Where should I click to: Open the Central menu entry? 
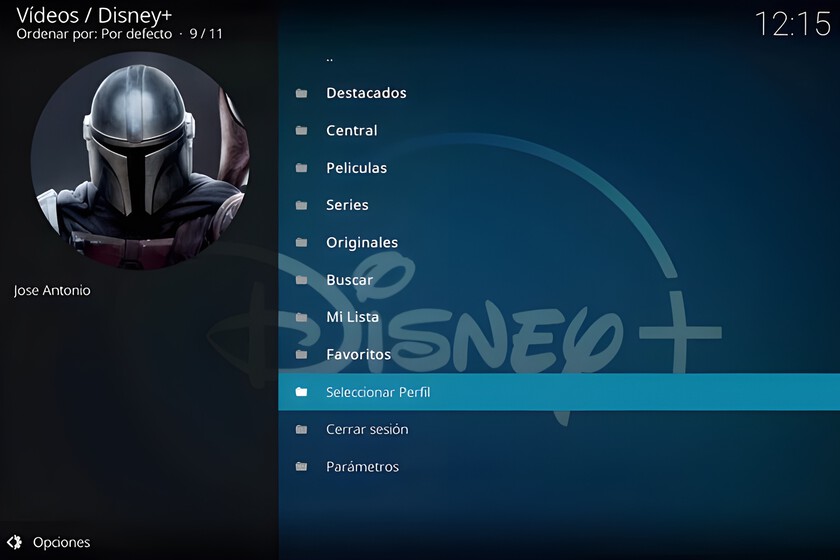(x=559, y=130)
